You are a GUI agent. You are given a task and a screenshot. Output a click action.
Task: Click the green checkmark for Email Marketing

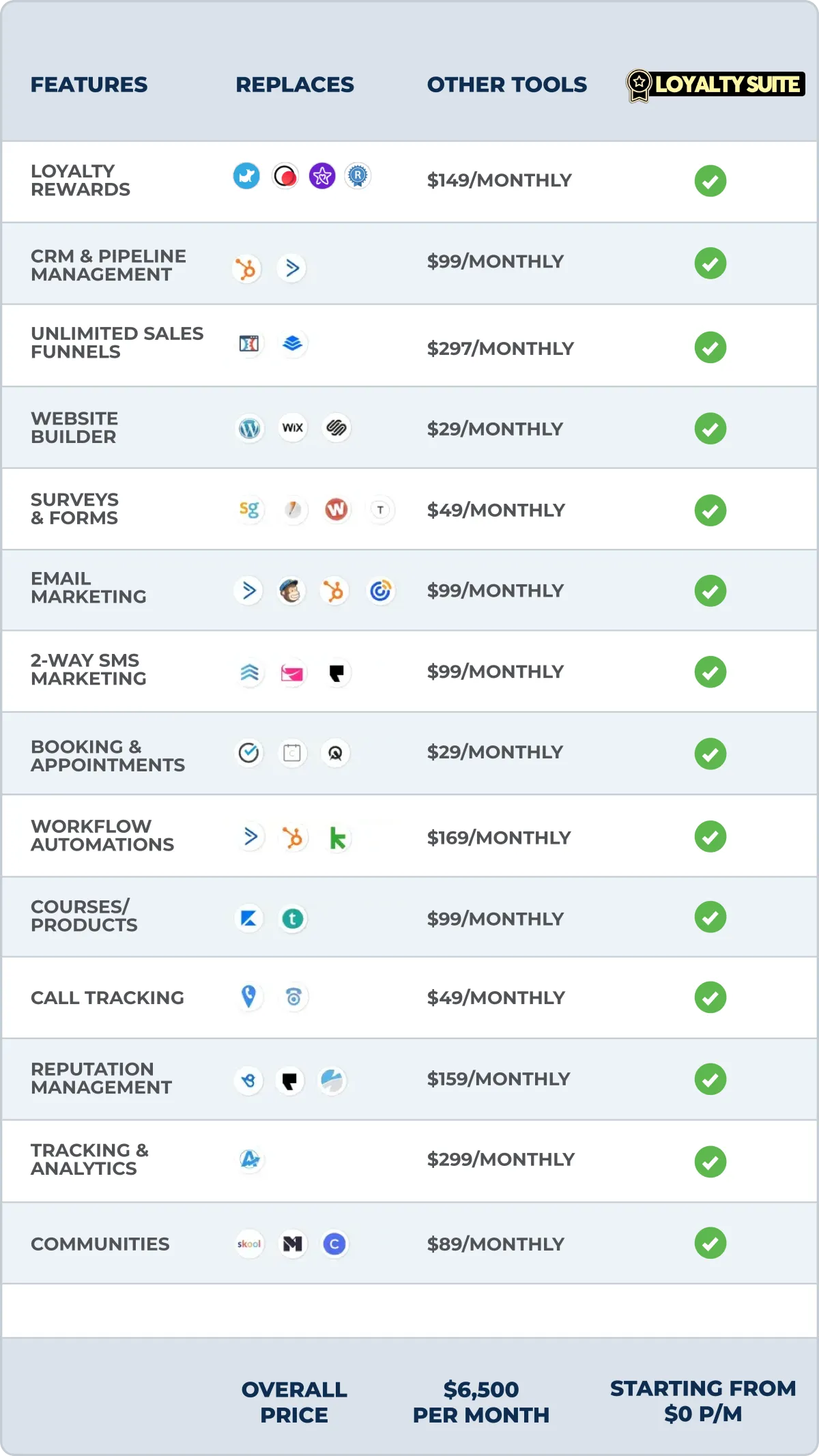click(x=710, y=590)
